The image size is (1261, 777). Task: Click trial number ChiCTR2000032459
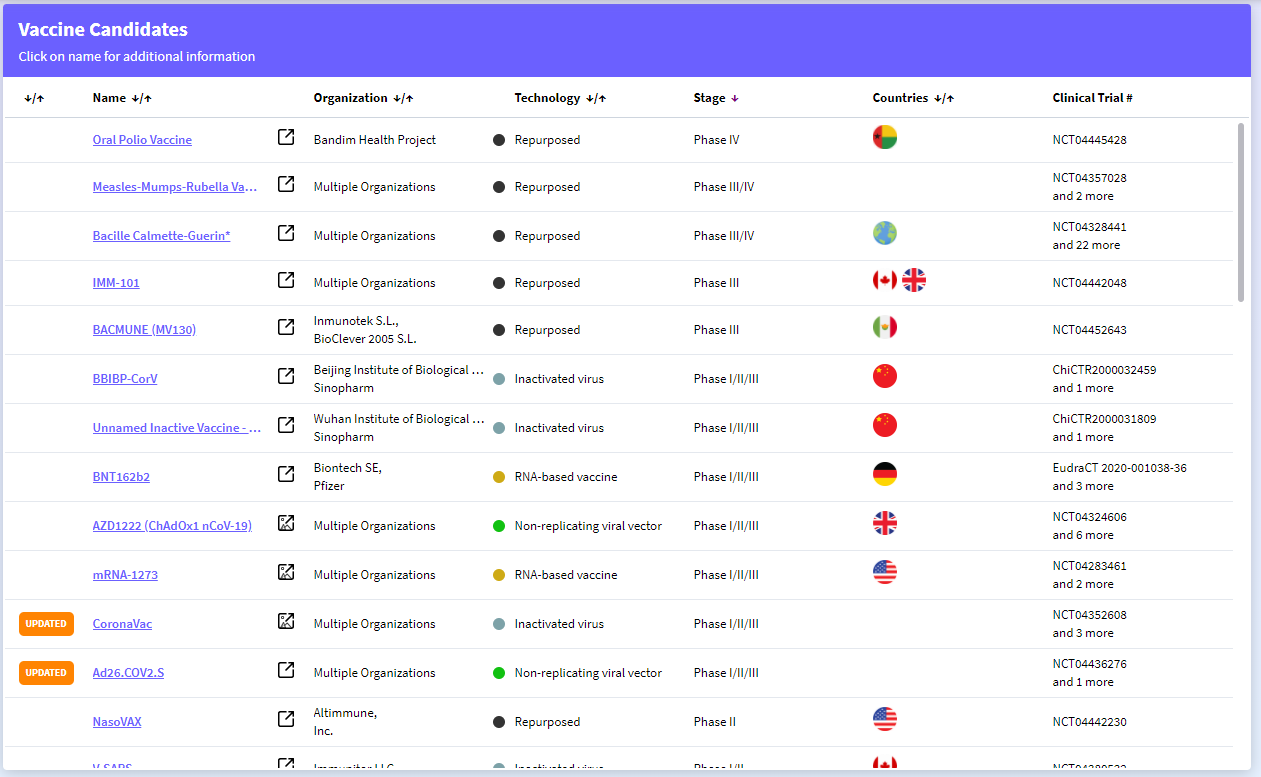1104,370
